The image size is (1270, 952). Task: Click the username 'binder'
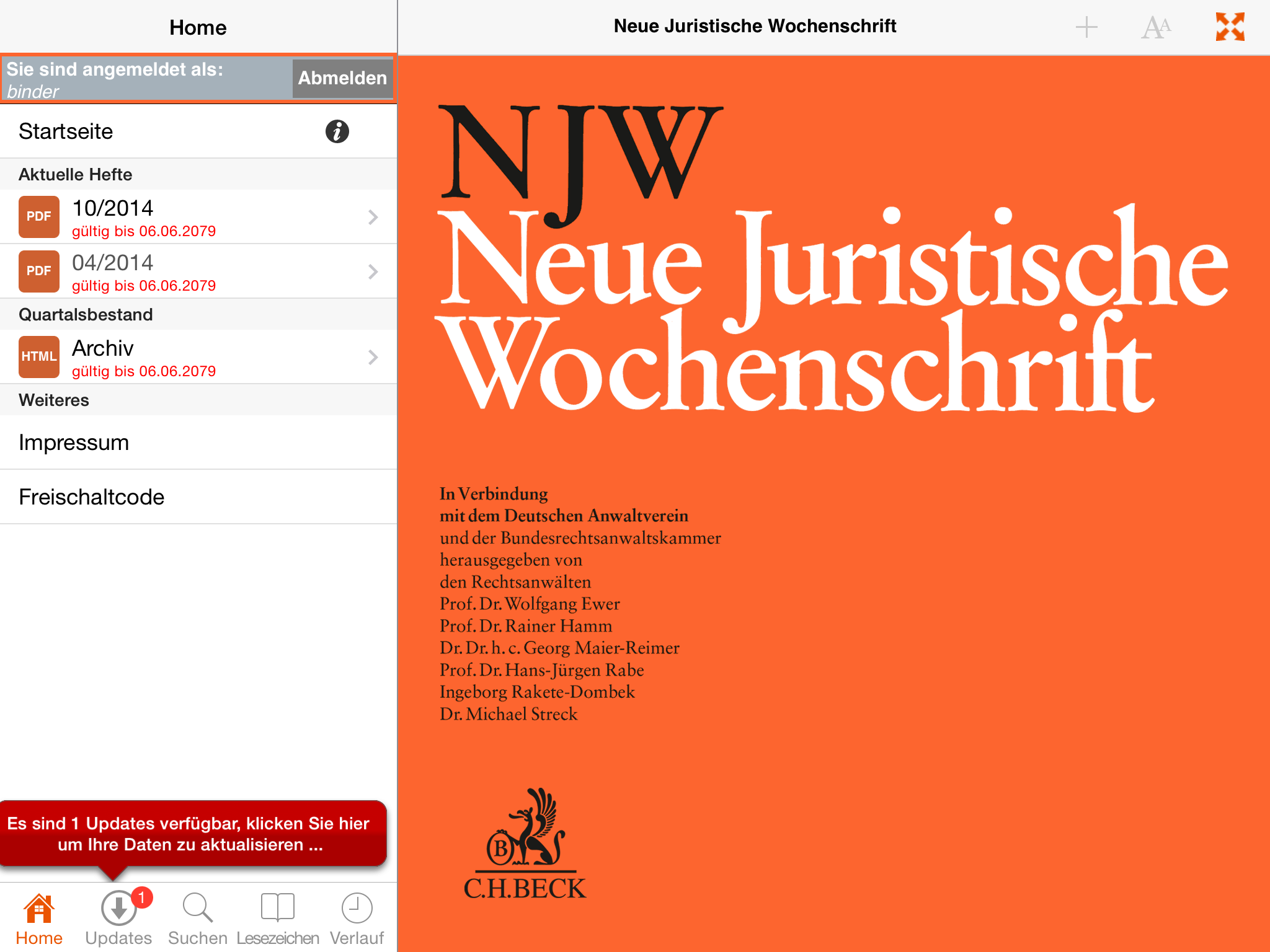click(33, 92)
